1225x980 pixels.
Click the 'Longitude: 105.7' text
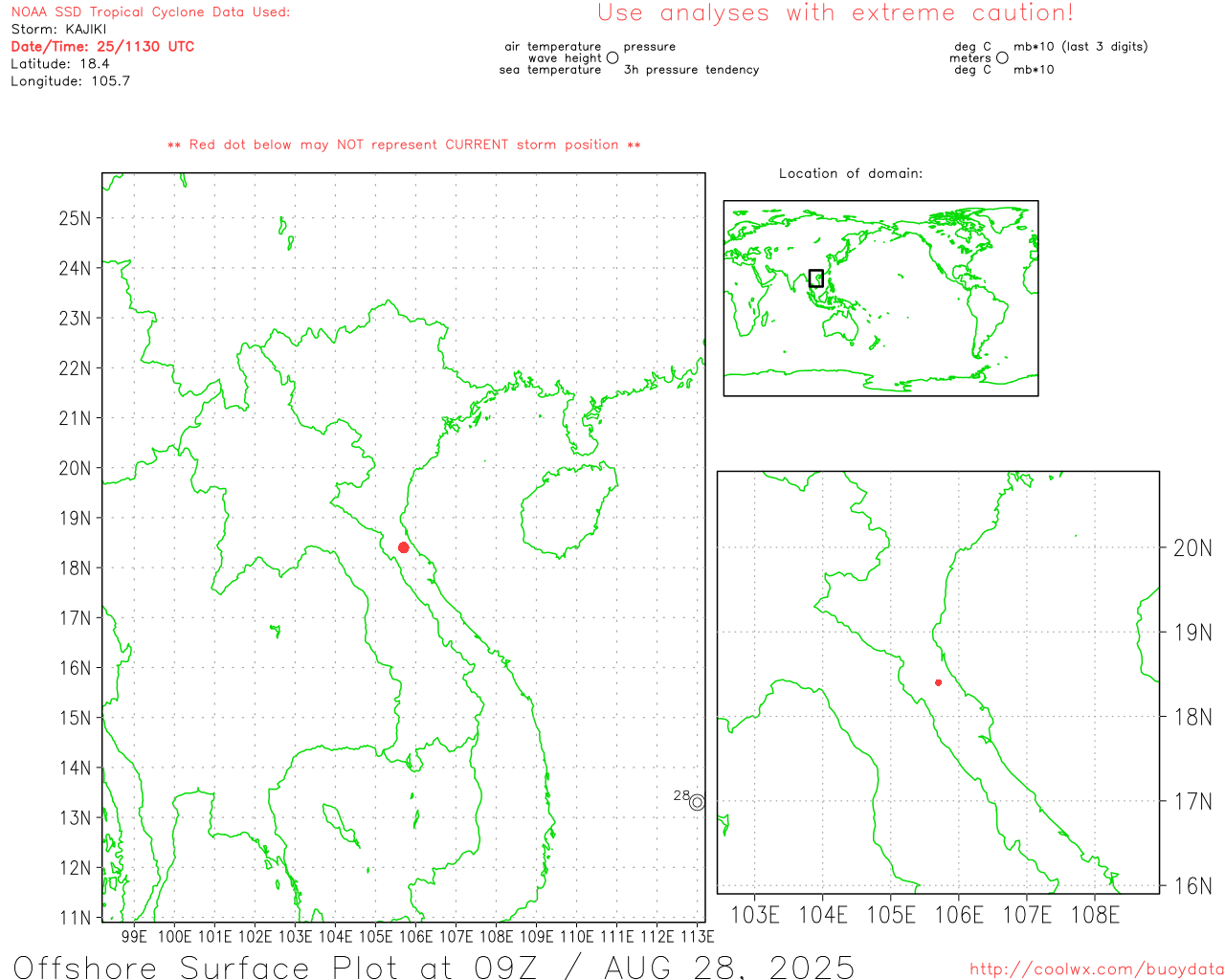[70, 80]
